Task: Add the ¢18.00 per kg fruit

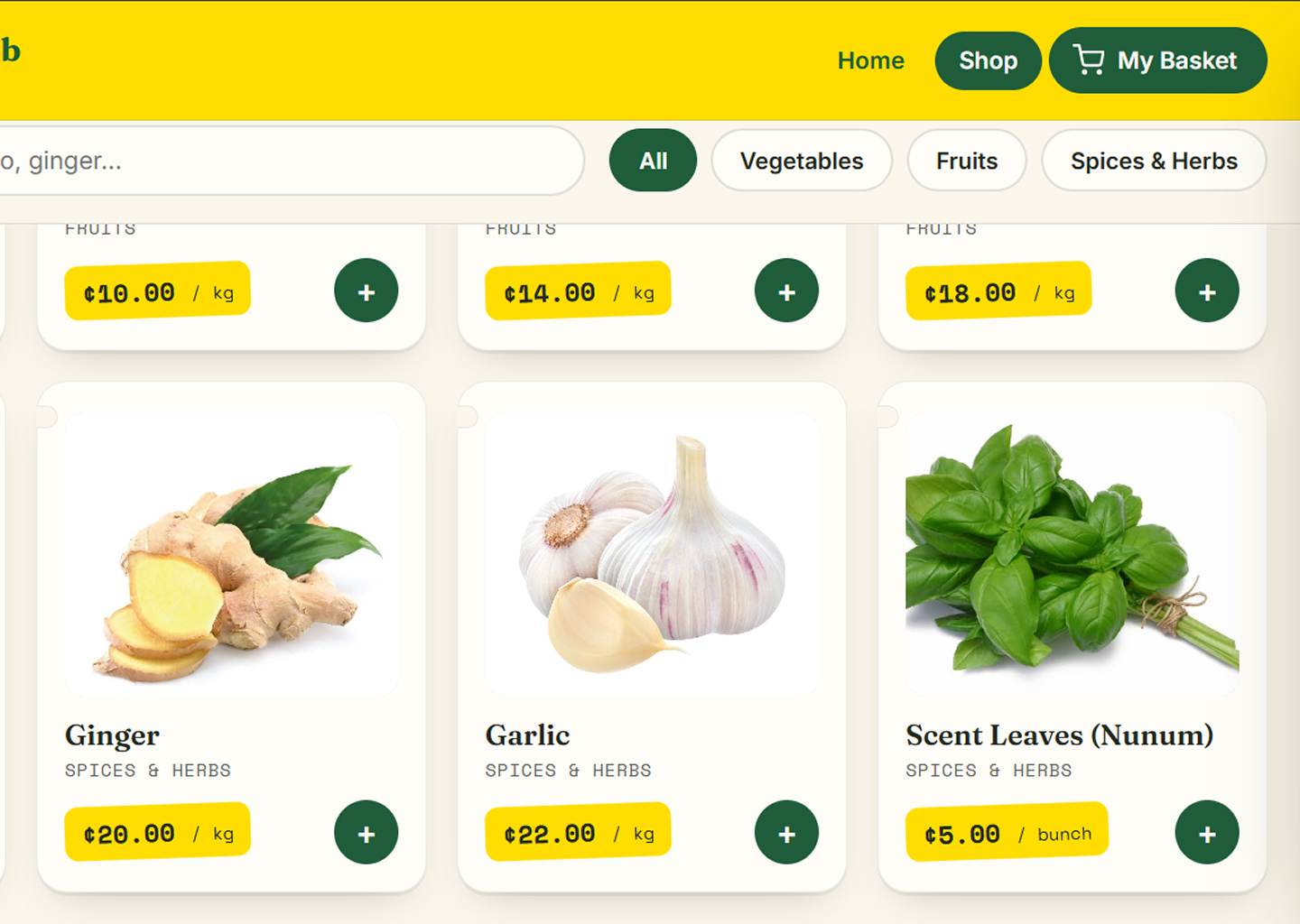Action: [x=1207, y=291]
